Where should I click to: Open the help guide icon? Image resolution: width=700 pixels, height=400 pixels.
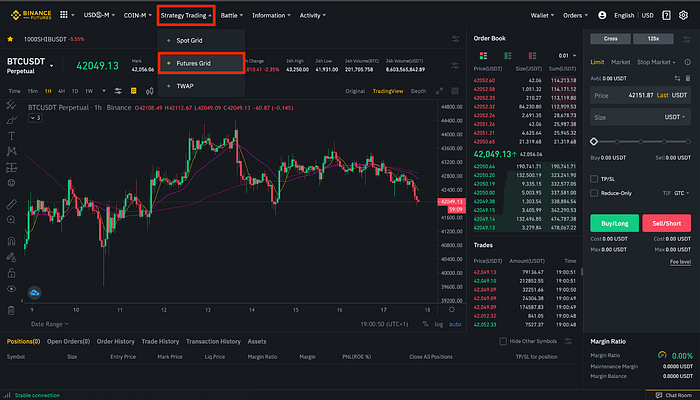[x=666, y=15]
